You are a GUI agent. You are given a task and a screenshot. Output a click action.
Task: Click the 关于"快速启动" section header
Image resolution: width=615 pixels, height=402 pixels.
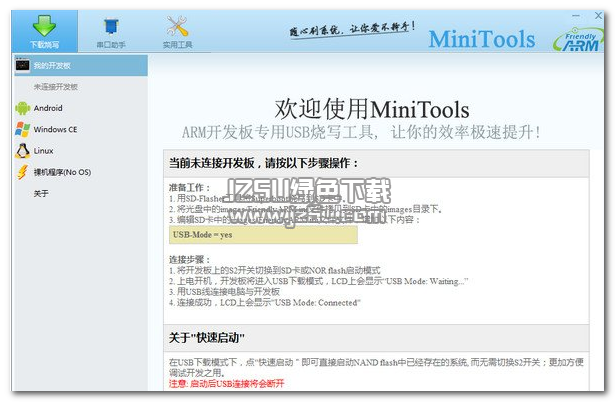(x=376, y=338)
